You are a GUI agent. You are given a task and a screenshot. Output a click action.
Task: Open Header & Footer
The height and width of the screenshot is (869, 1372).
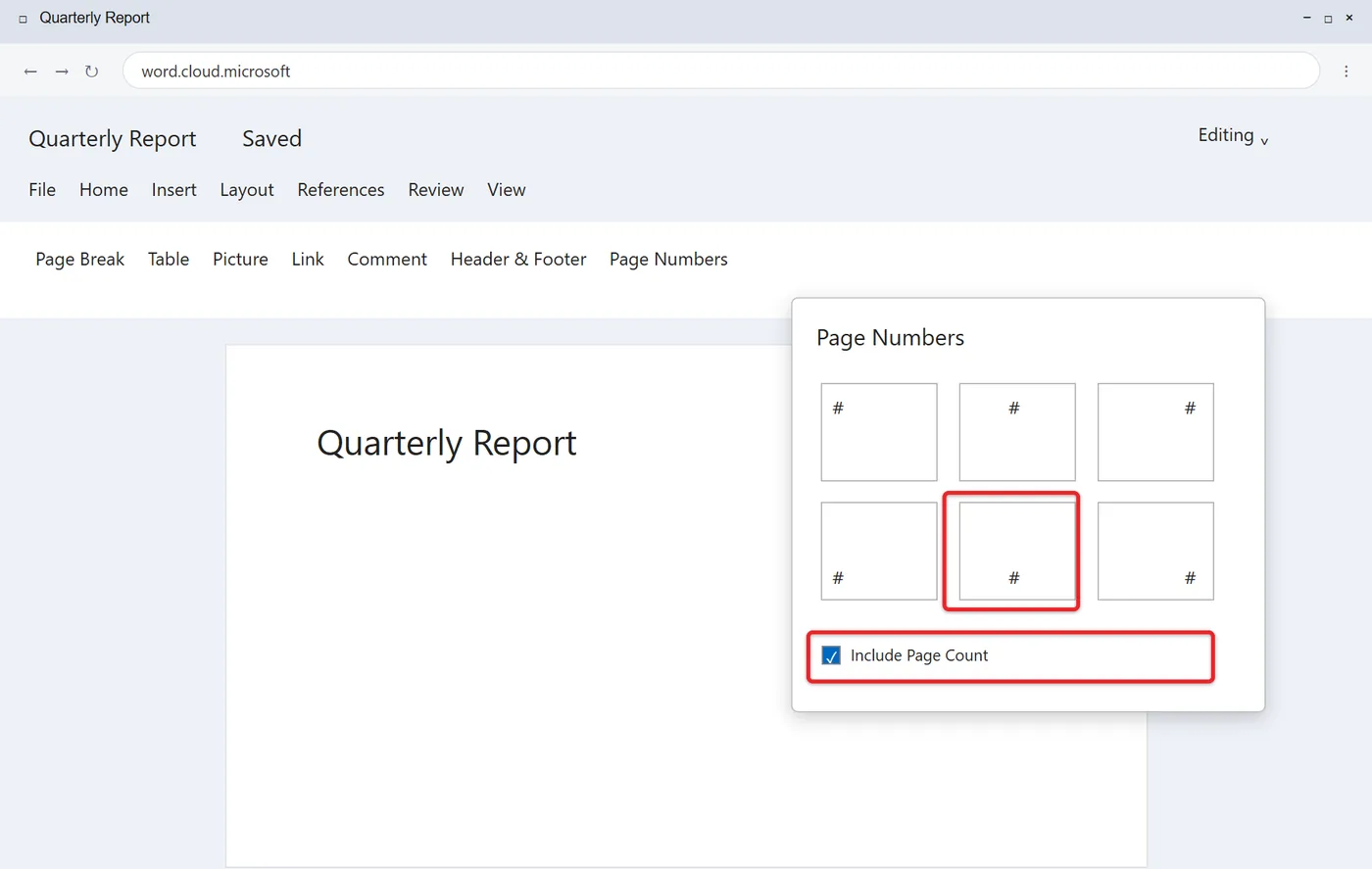(518, 260)
